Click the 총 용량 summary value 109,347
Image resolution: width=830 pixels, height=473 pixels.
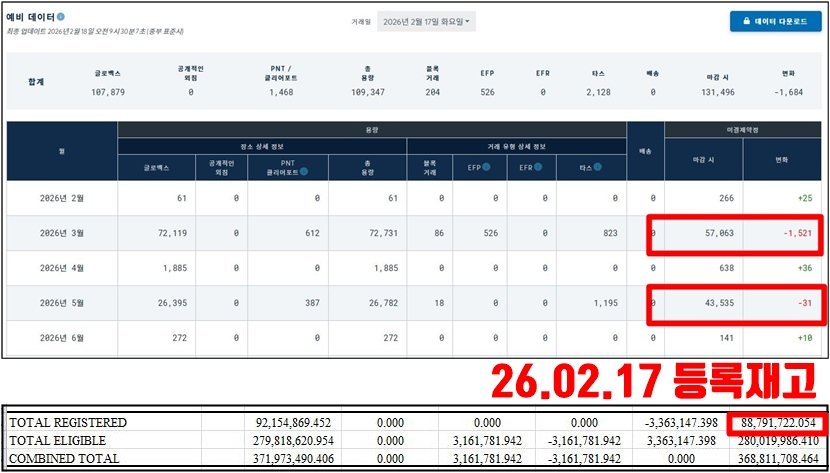tap(368, 92)
